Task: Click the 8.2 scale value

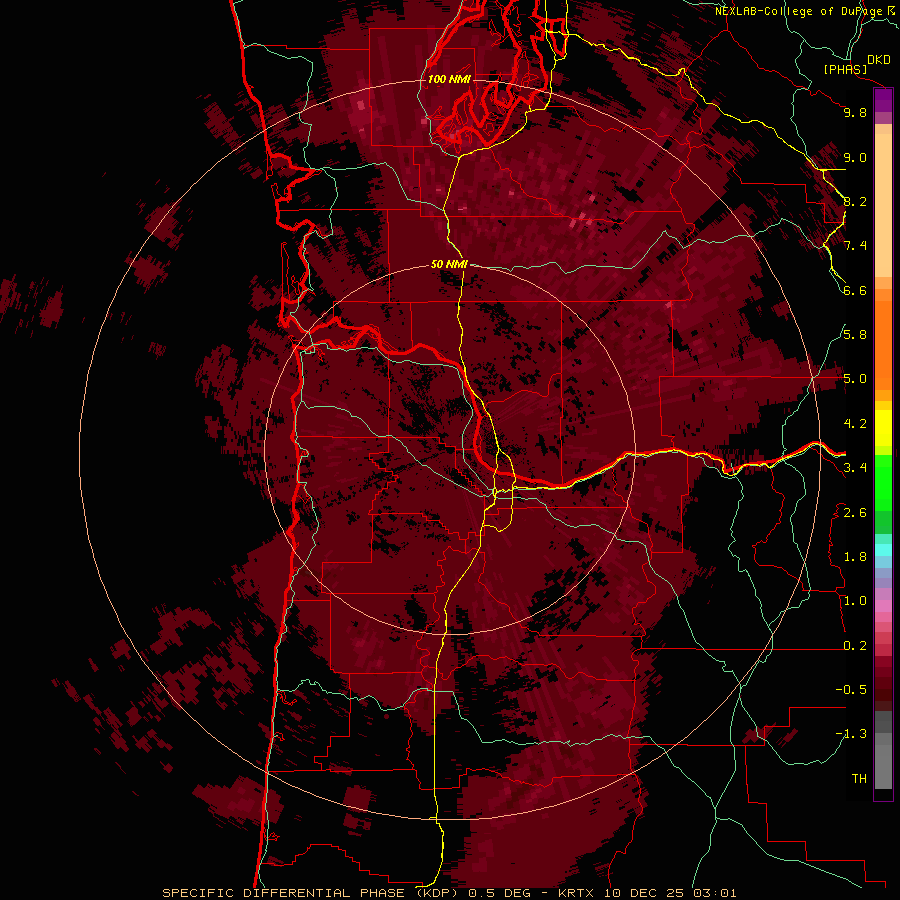Action: [855, 201]
